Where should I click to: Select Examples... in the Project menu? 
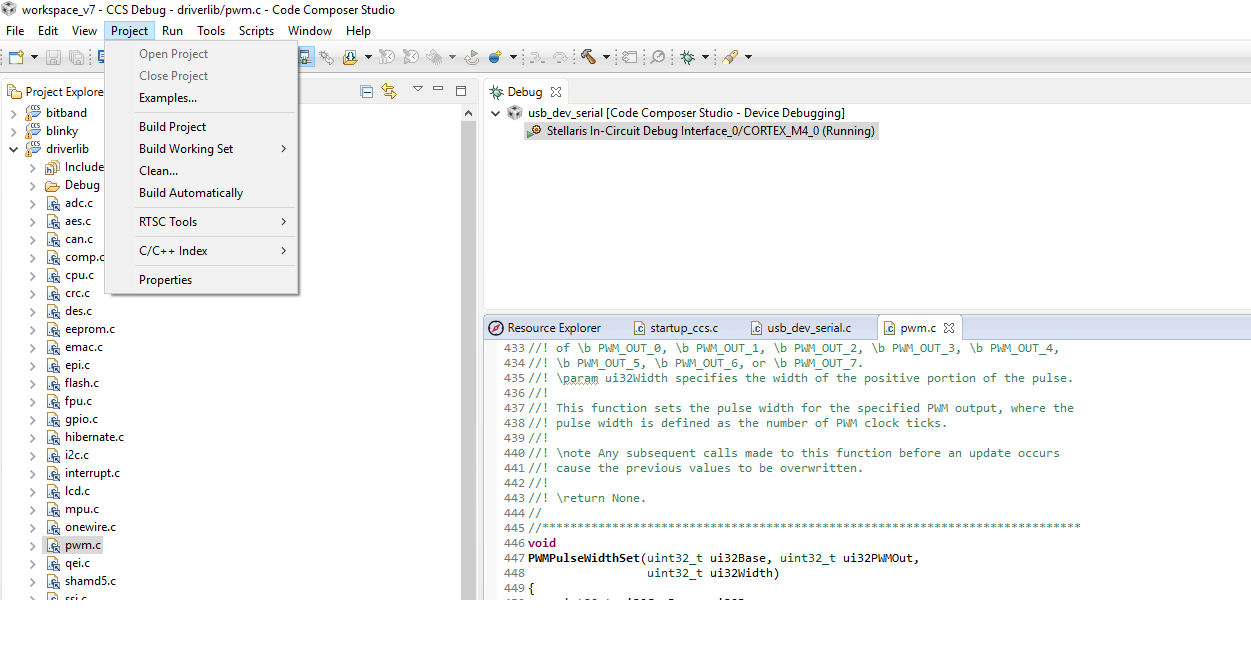click(201, 98)
